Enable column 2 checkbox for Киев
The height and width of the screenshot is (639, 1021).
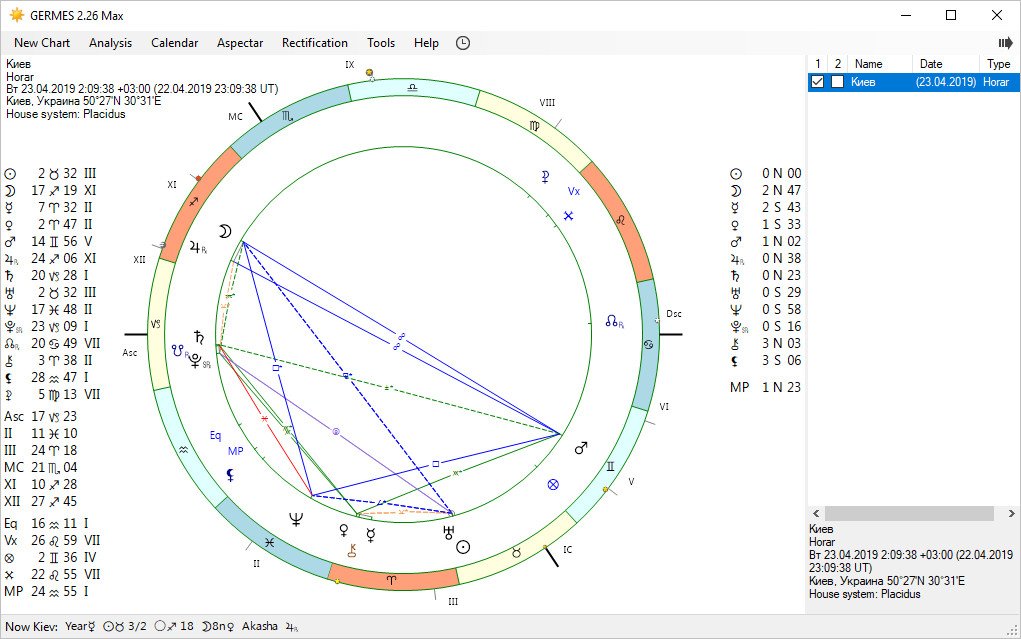click(838, 82)
